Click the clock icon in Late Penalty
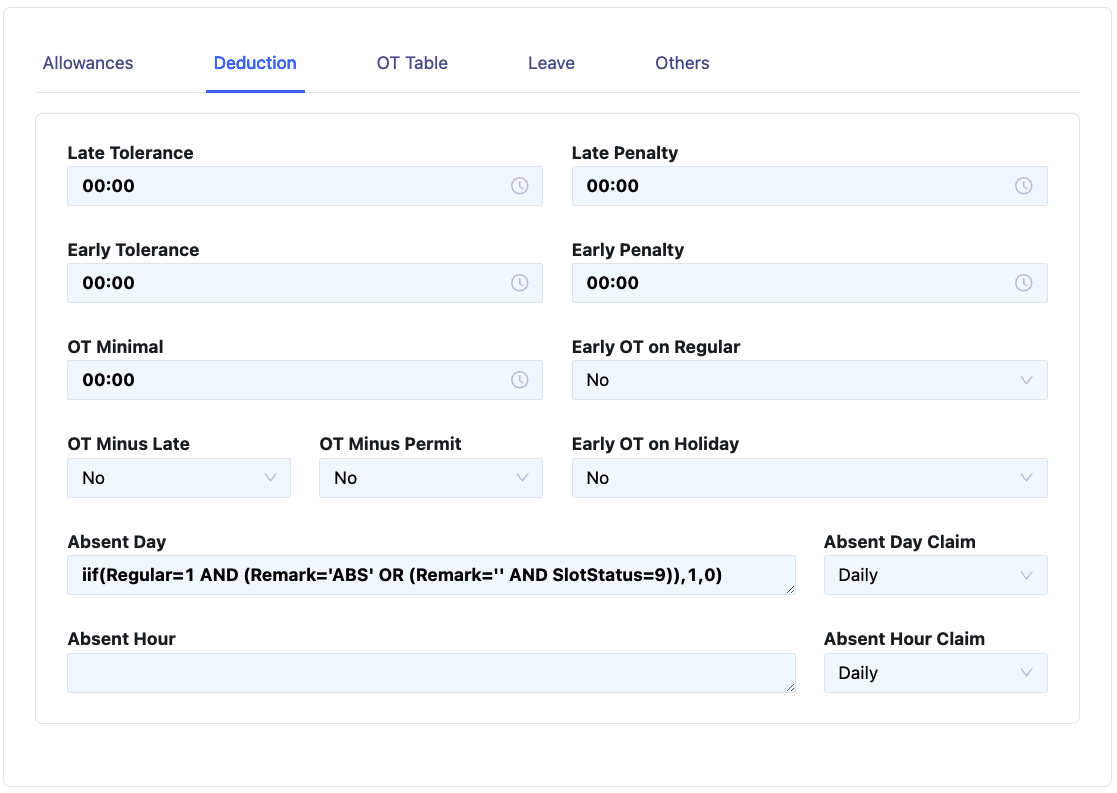The height and width of the screenshot is (793, 1117). [1023, 186]
